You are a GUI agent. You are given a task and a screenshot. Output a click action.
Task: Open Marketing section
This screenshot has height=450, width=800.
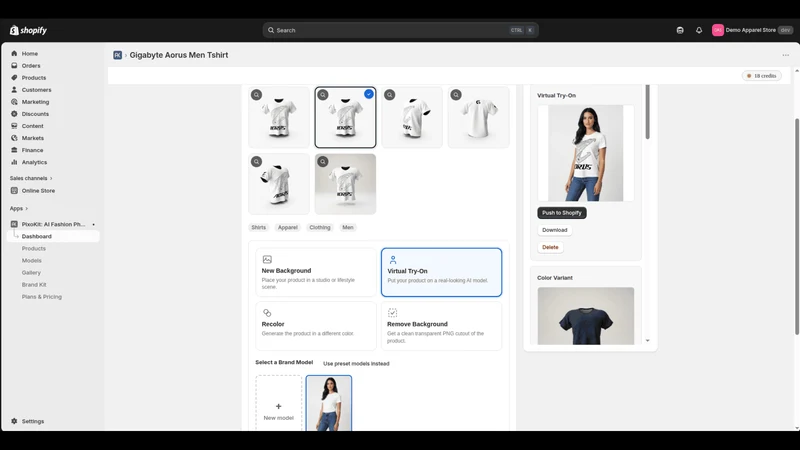click(x=35, y=102)
